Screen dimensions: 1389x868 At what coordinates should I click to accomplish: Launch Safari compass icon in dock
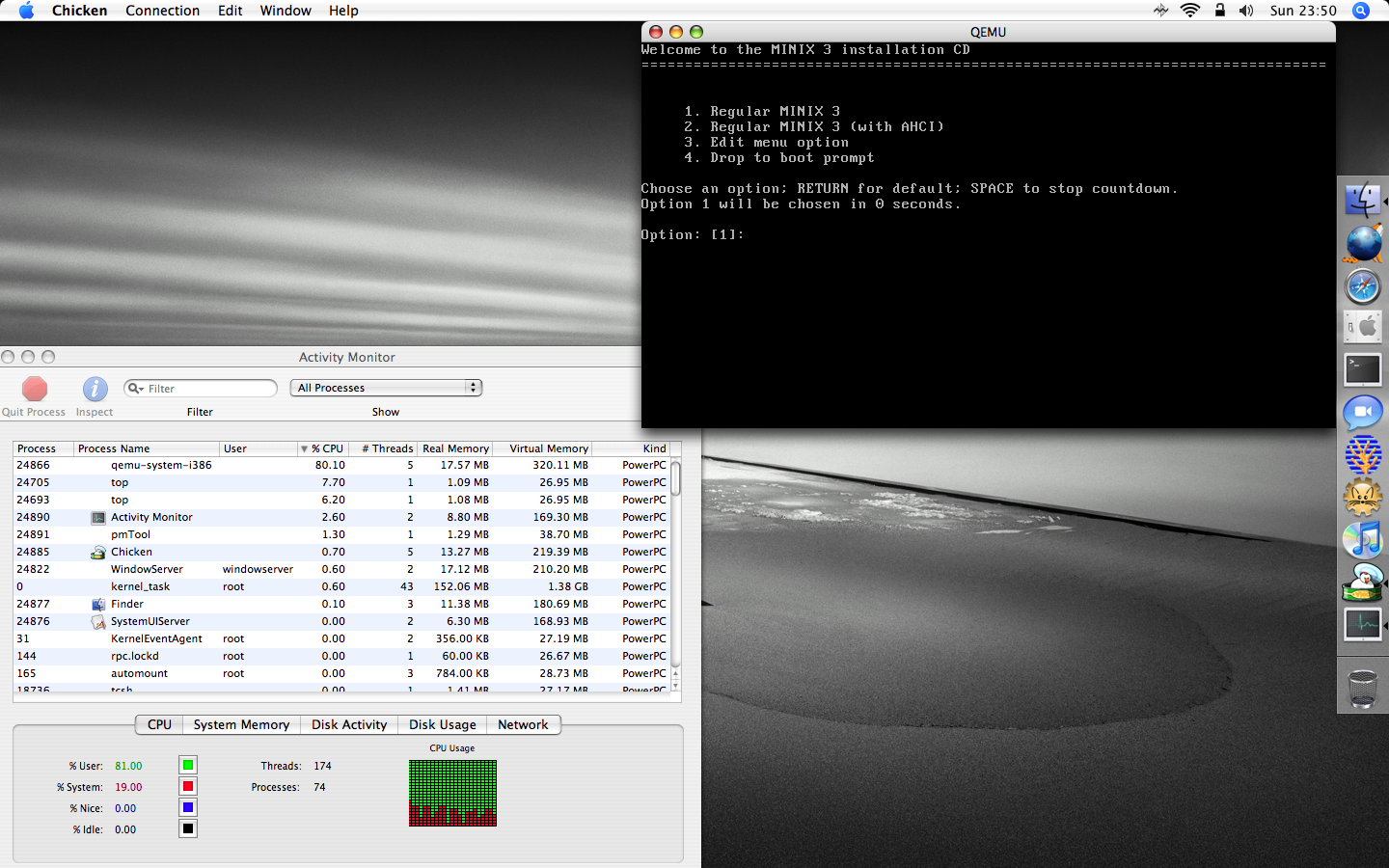point(1363,286)
